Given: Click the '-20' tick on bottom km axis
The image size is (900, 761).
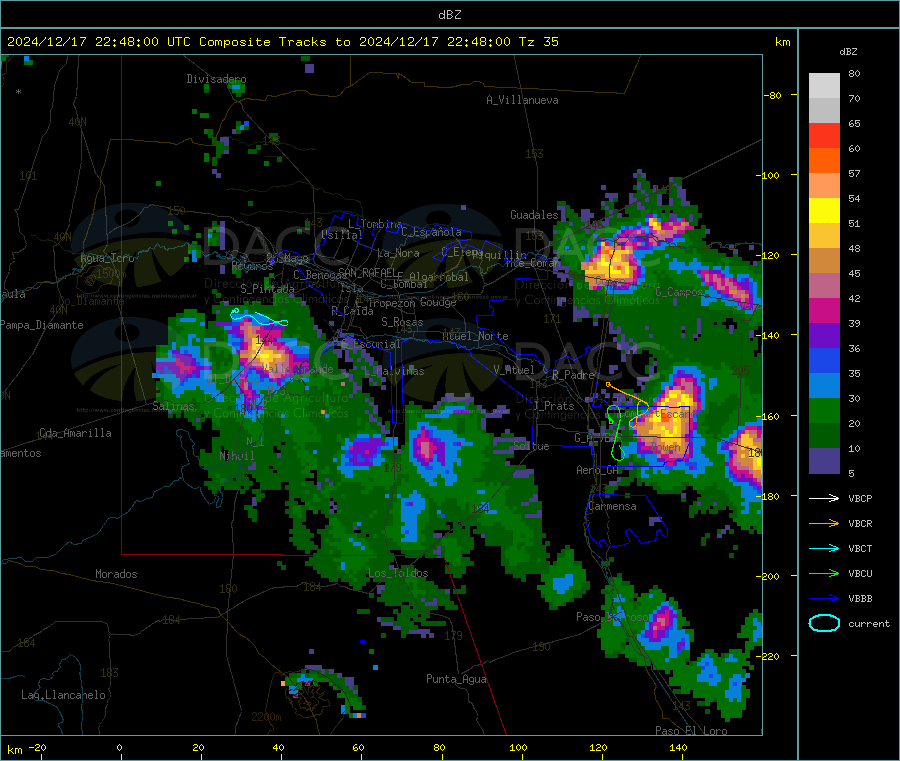Looking at the screenshot, I should [37, 747].
